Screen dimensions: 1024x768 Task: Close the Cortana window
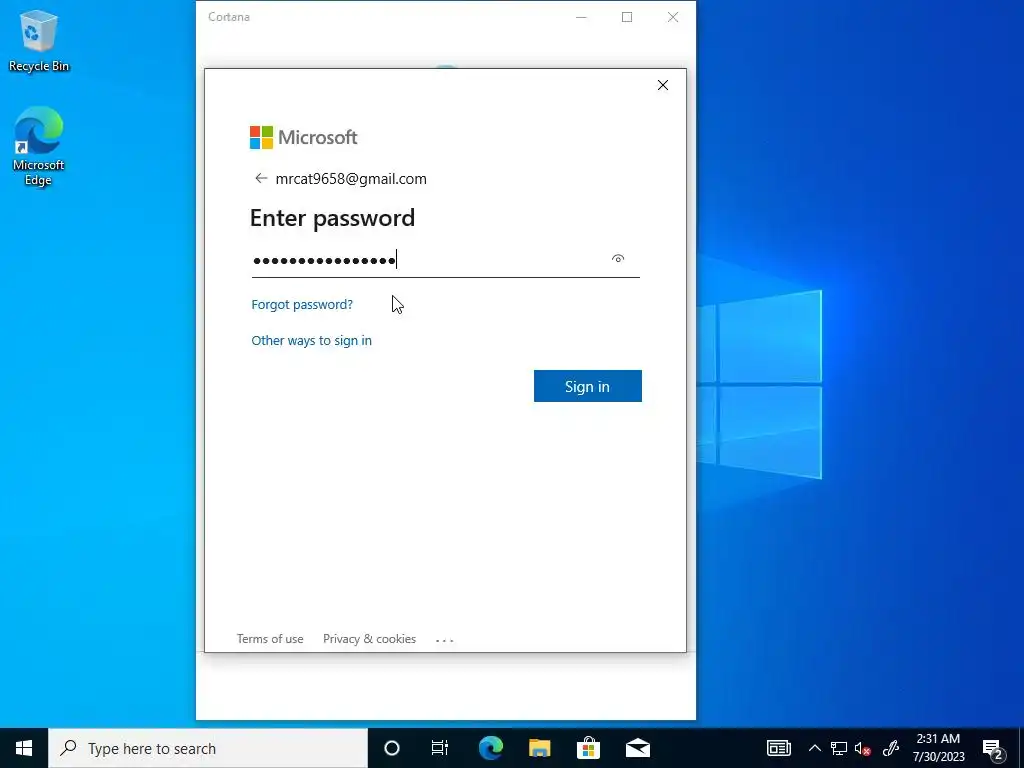[673, 17]
